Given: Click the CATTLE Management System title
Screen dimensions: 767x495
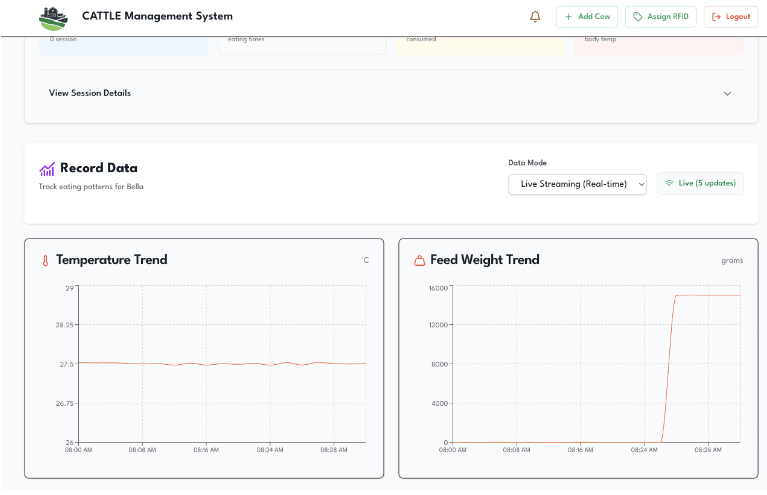Looking at the screenshot, I should (x=157, y=16).
